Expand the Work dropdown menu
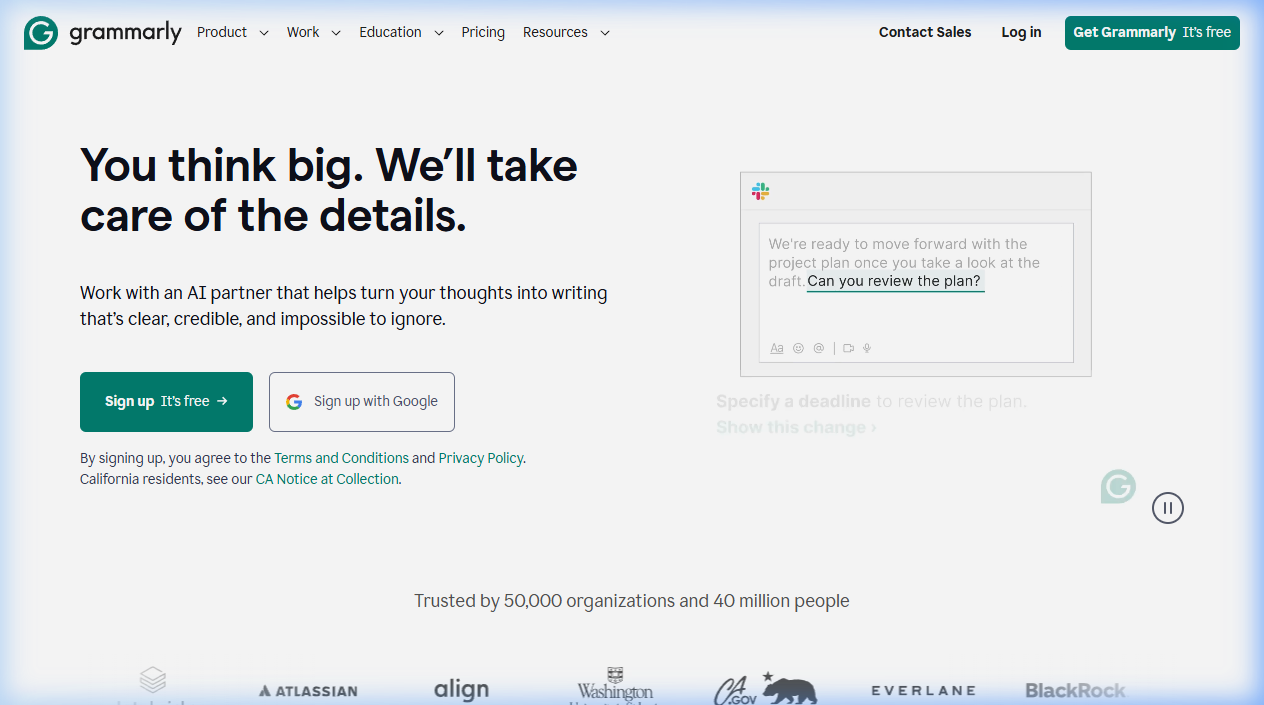 click(313, 32)
